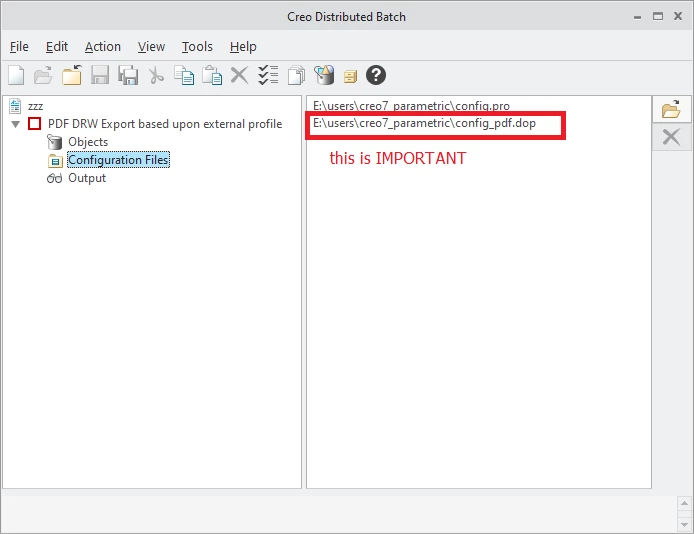Click the New file toolbar icon
The height and width of the screenshot is (534, 694).
click(x=16, y=75)
